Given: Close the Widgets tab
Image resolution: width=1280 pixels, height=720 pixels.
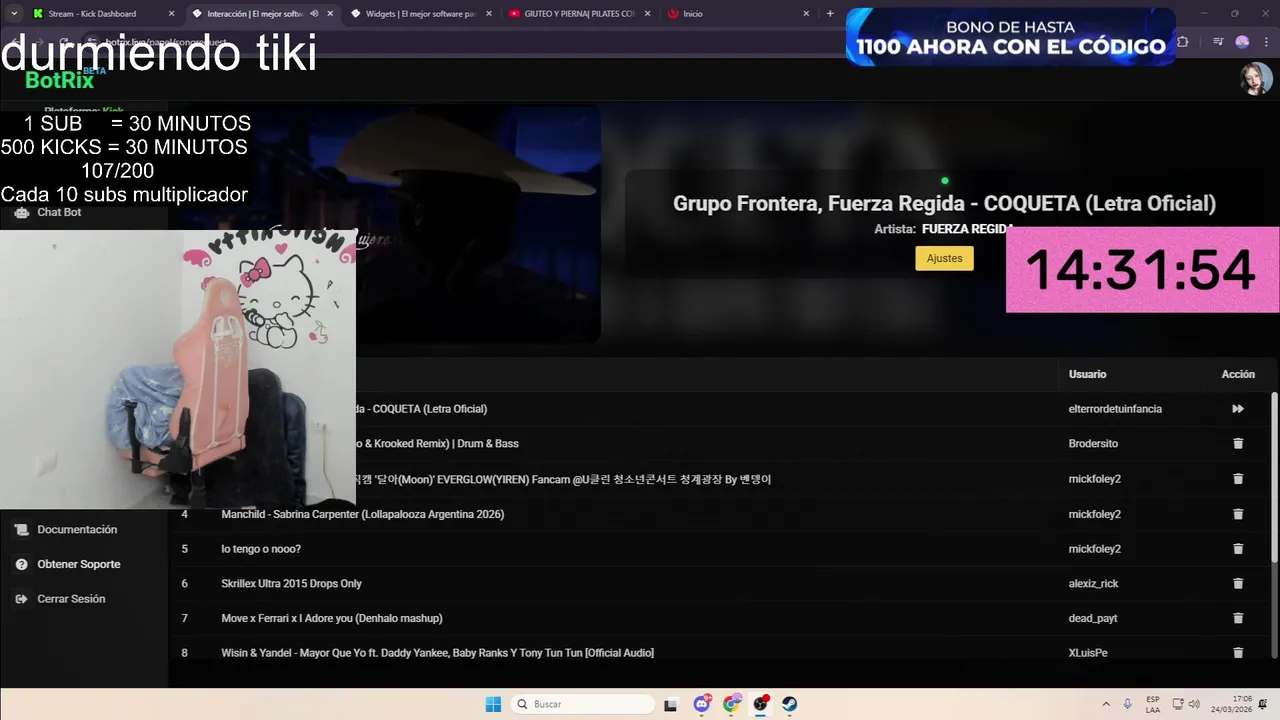Looking at the screenshot, I should pos(488,14).
